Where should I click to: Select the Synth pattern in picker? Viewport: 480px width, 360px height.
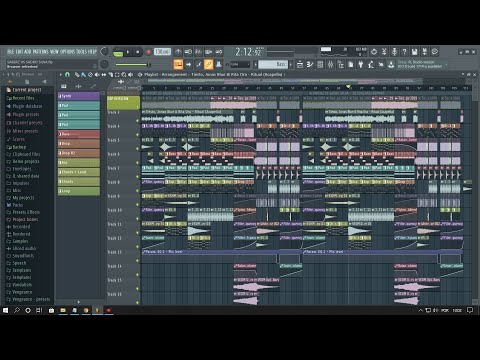pos(79,96)
